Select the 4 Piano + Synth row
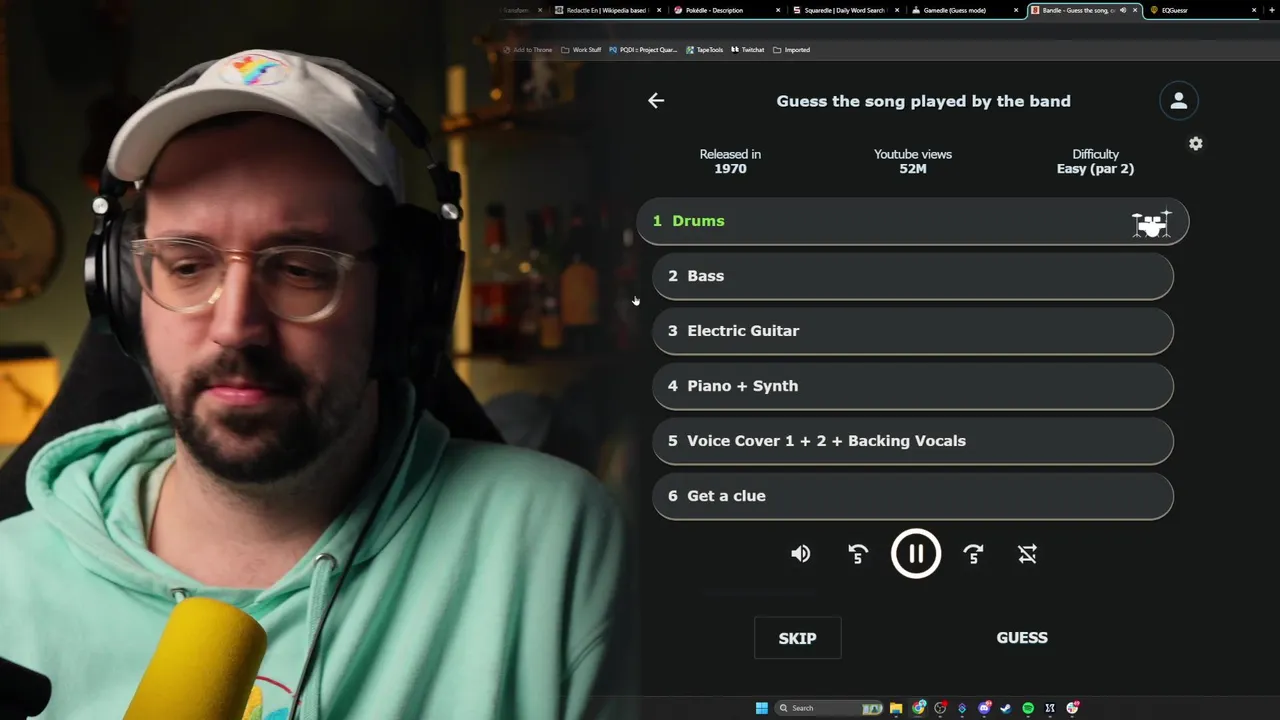 (x=912, y=386)
